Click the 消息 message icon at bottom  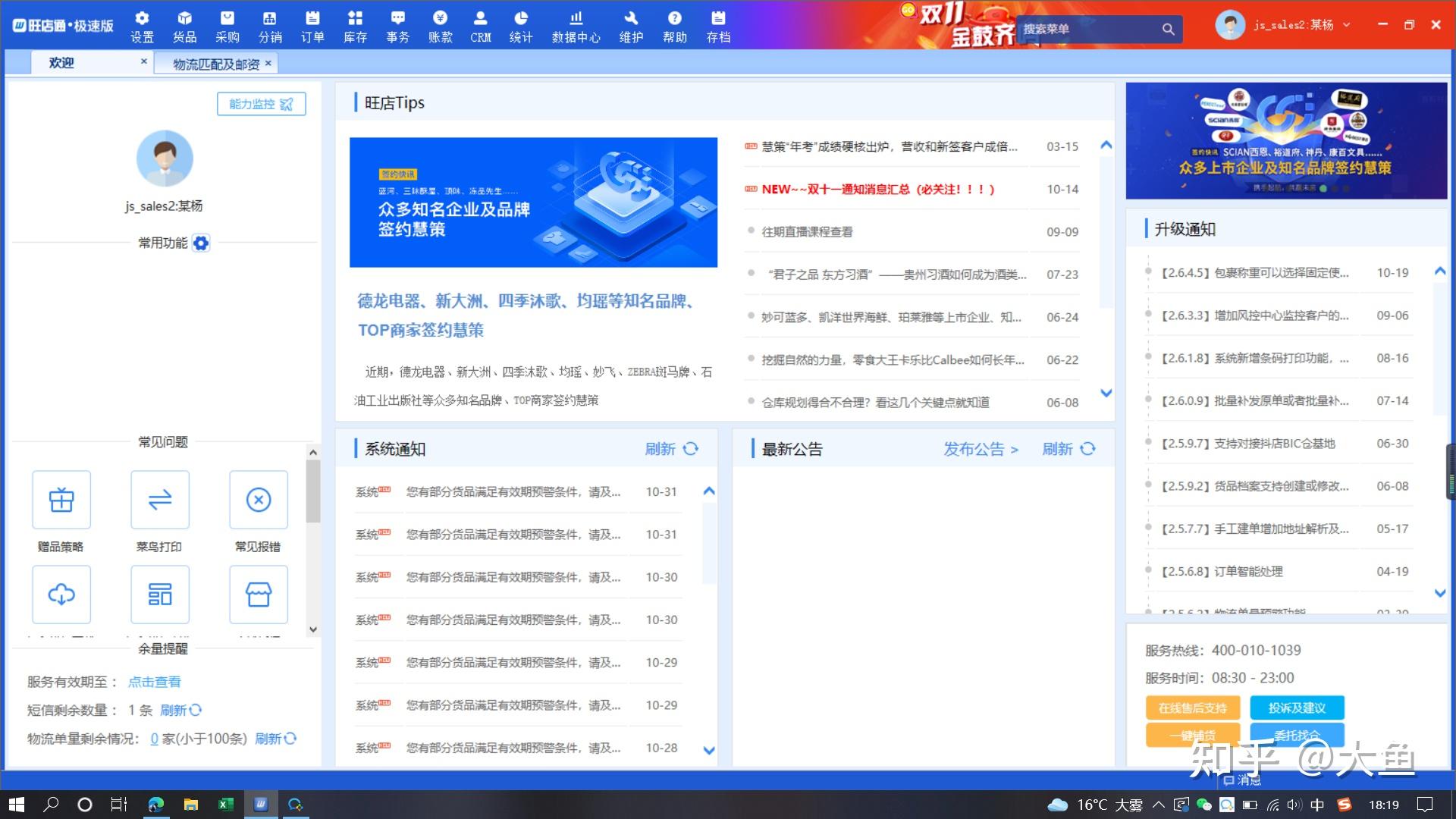1241,780
